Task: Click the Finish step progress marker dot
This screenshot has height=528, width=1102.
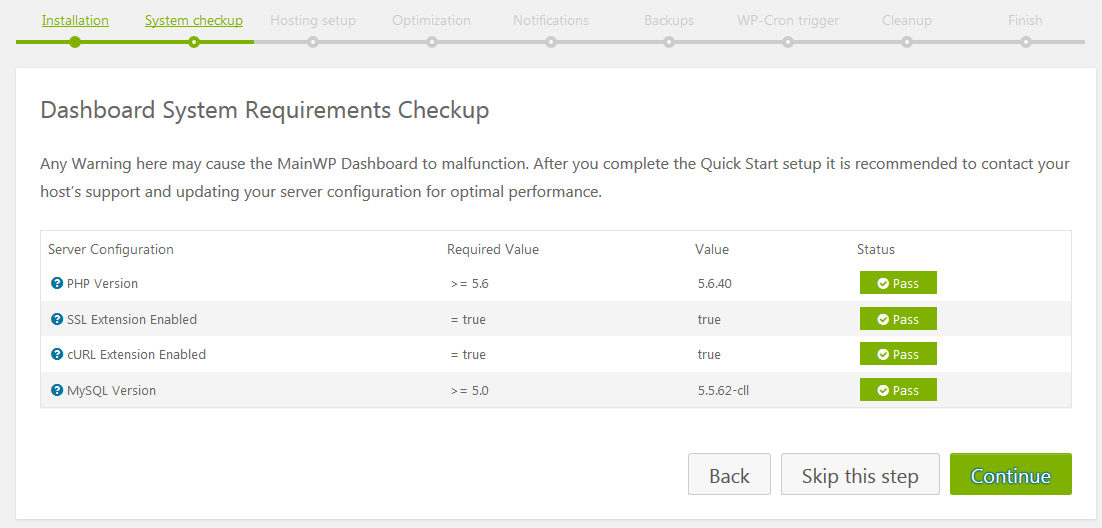Action: (1026, 42)
